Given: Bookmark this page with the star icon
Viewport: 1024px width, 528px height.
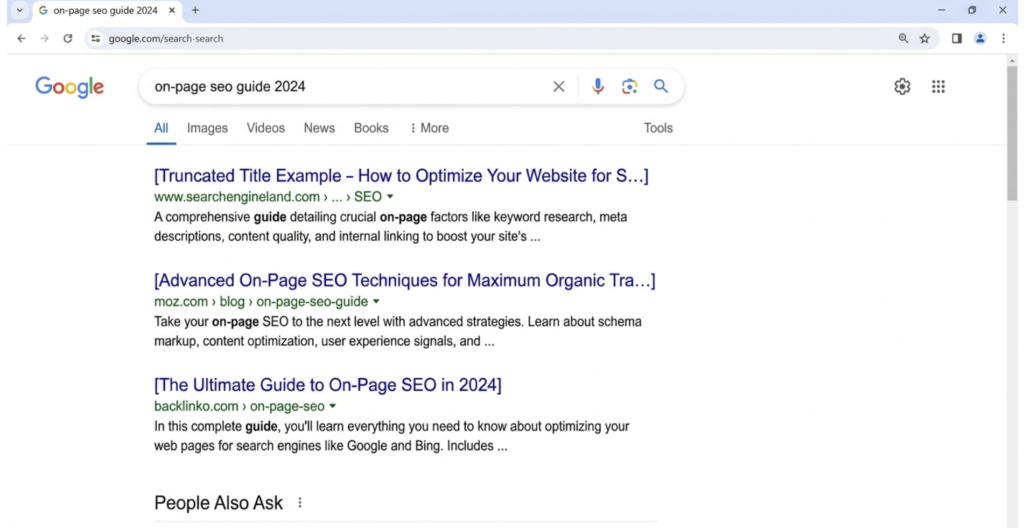Looking at the screenshot, I should (925, 39).
